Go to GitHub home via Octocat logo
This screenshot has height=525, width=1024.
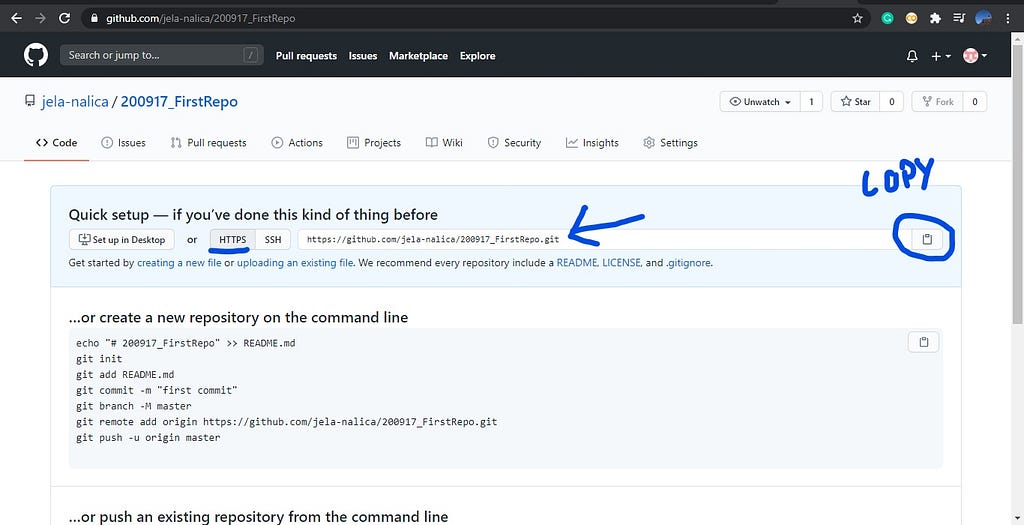36,56
